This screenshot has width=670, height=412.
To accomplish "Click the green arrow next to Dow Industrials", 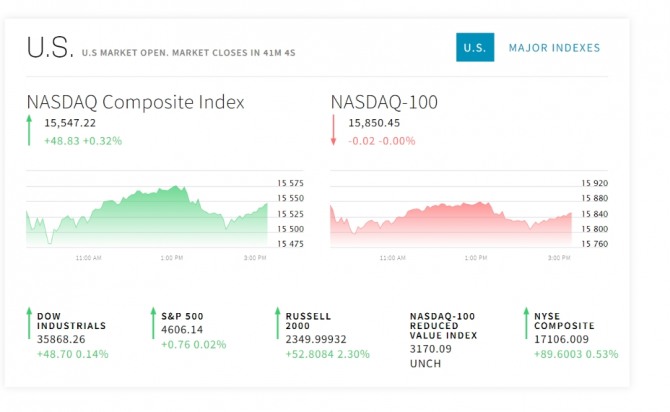I will [x=29, y=324].
